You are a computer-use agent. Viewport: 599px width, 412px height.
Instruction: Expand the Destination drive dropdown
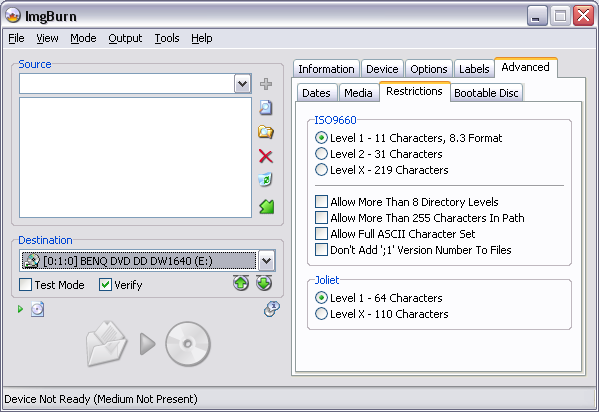(266, 261)
